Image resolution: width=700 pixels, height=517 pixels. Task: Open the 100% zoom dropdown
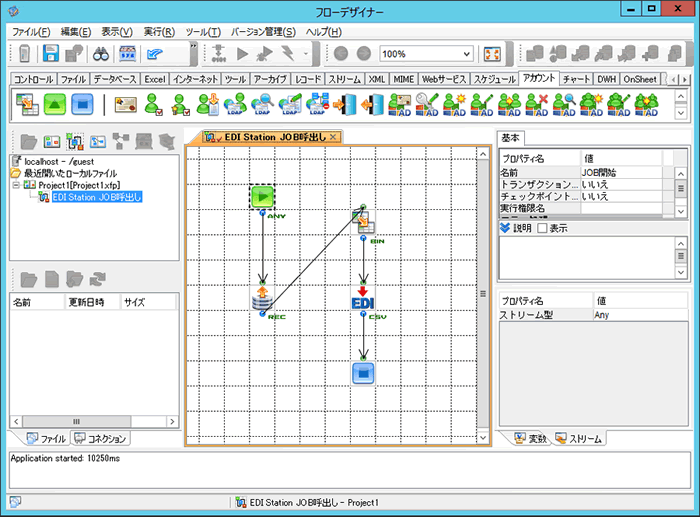467,54
